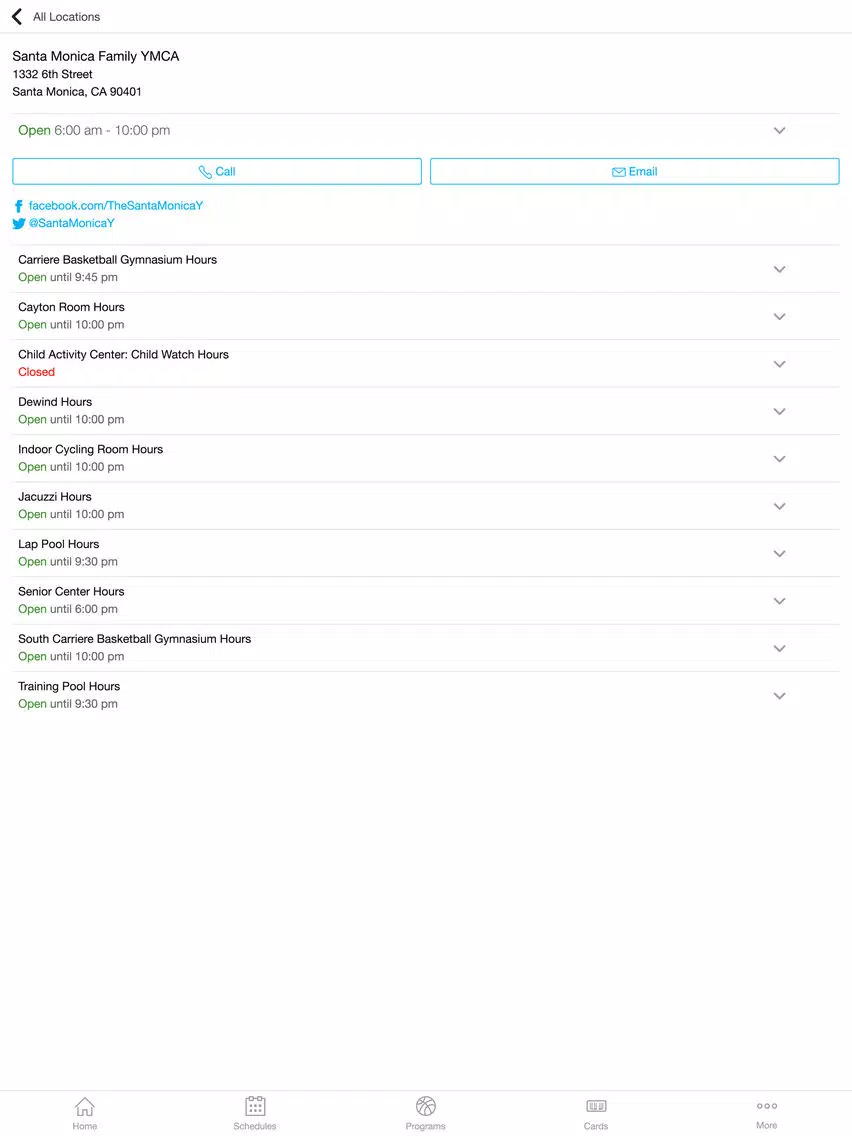The width and height of the screenshot is (852, 1136).
Task: Open the More tab
Action: point(767,1113)
